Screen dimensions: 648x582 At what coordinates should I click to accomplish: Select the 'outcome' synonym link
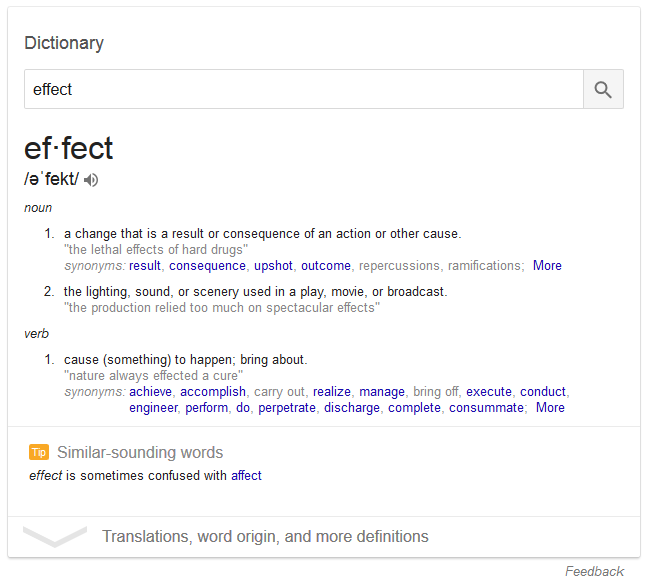pos(326,266)
